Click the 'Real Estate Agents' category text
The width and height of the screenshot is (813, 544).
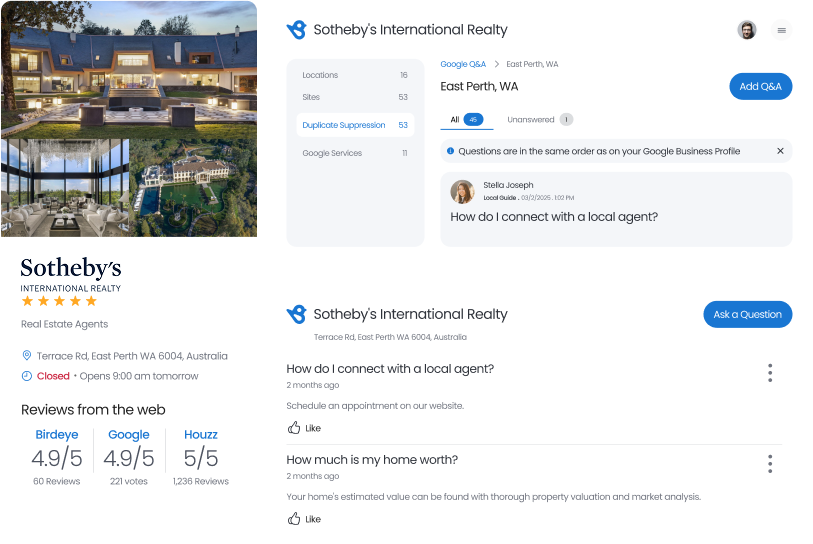[x=64, y=324]
